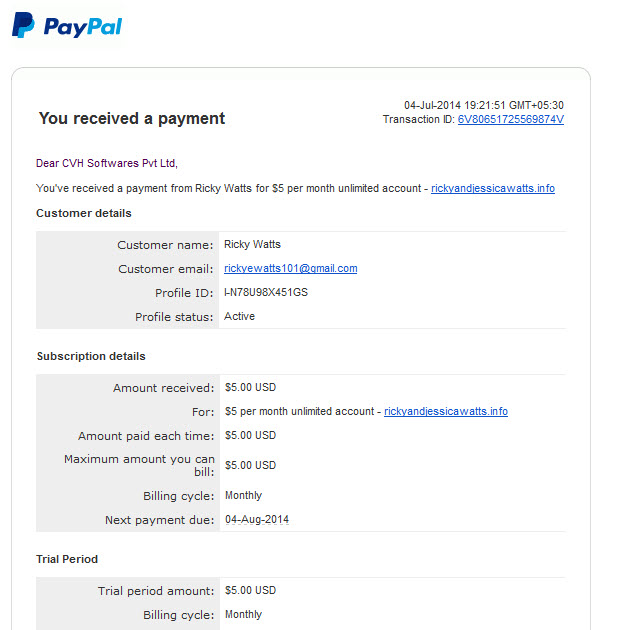
Task: Click the Monthly billing cycle under Trial Period
Action: [x=243, y=614]
